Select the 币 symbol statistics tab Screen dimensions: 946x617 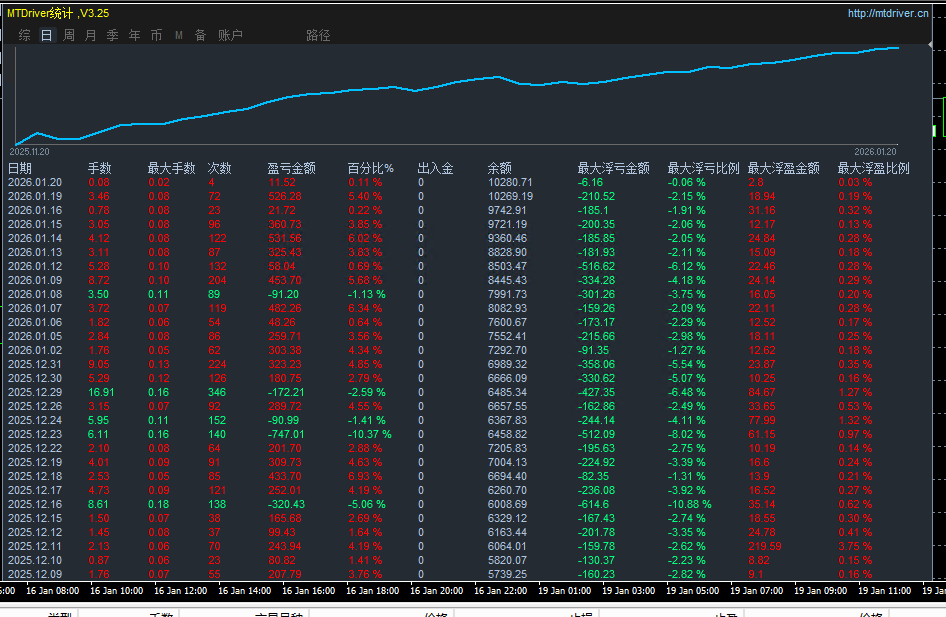tap(156, 35)
